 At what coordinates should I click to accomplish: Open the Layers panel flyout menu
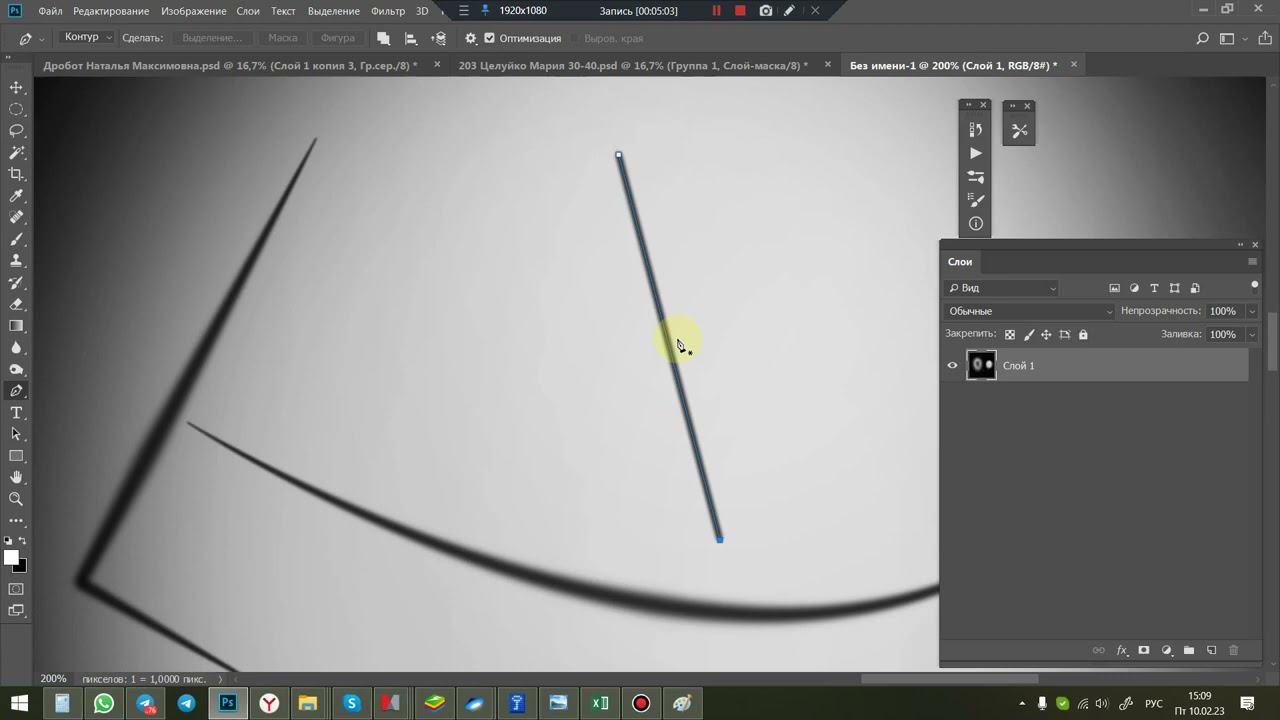click(x=1252, y=262)
